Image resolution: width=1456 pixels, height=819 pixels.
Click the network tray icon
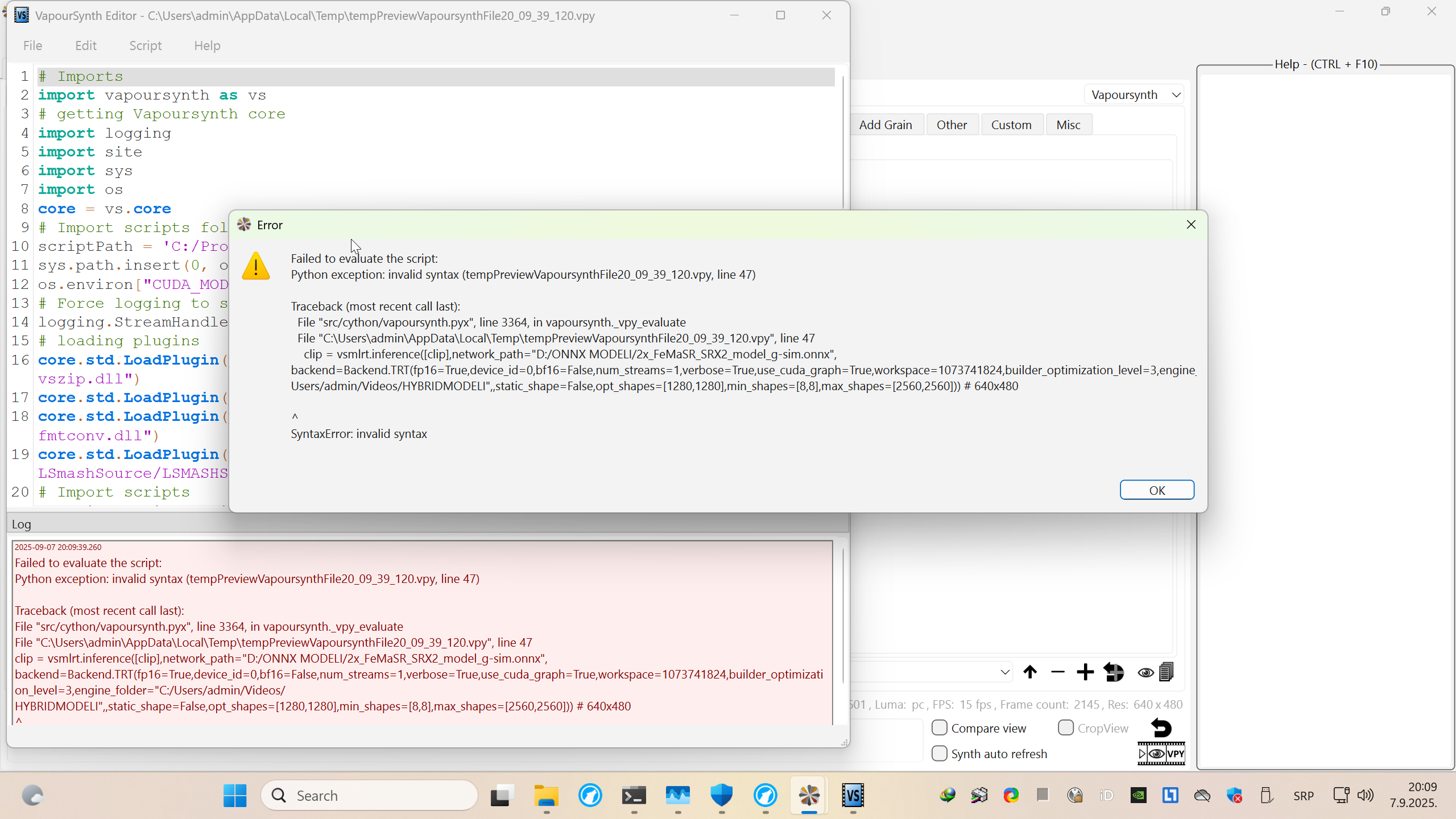tap(1341, 795)
